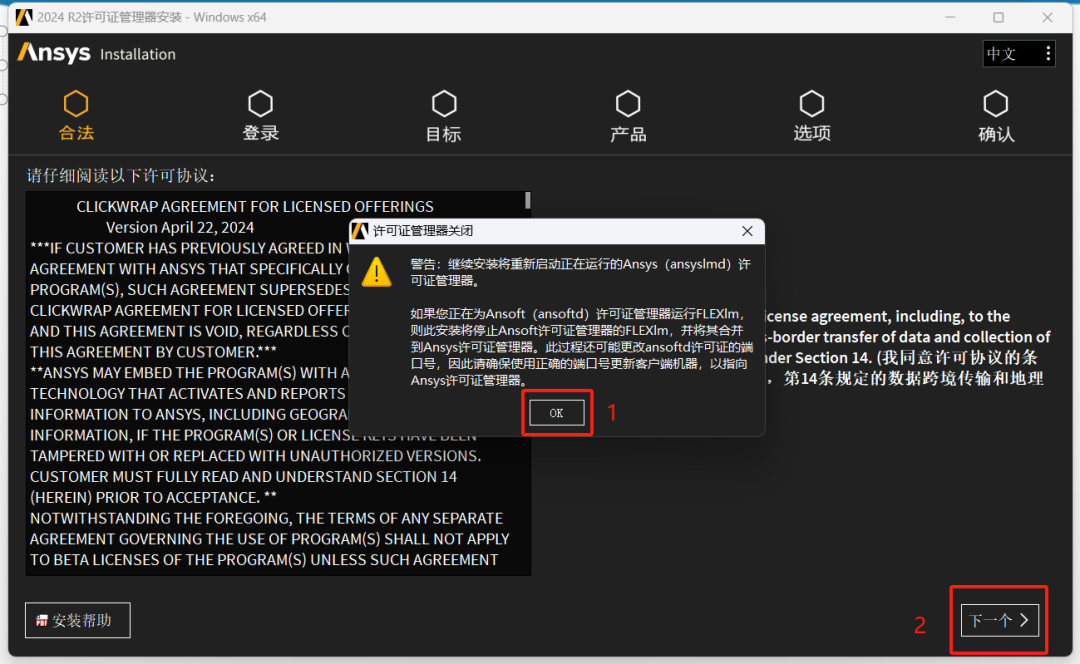Maximize the installer window
Image resolution: width=1080 pixels, height=664 pixels.
pos(998,17)
